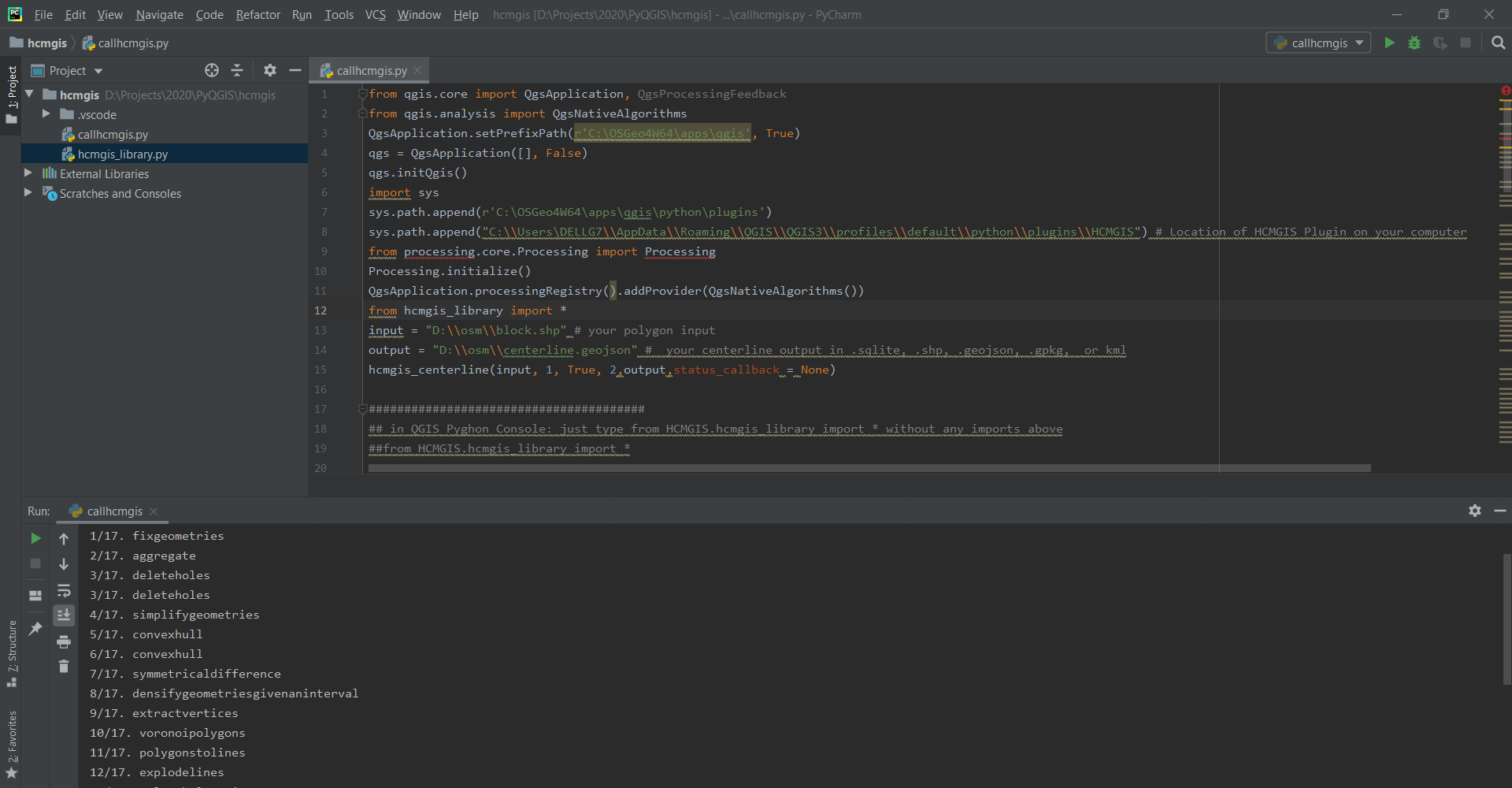
Task: Toggle scroll to end in Run output
Action: pyautogui.click(x=64, y=615)
